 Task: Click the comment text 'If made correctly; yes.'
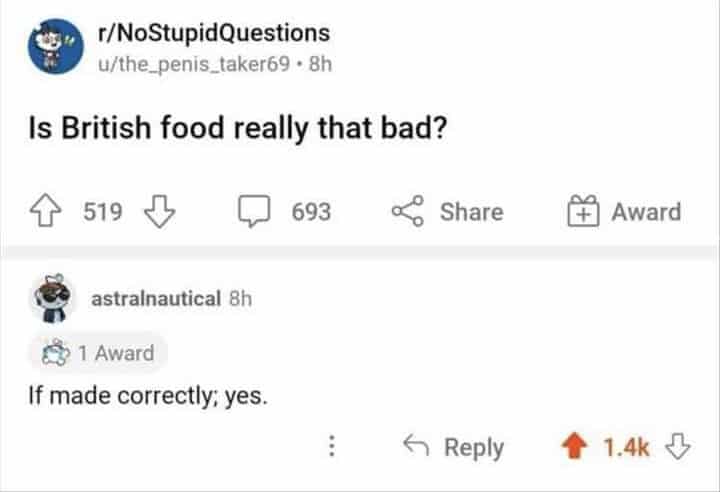click(x=147, y=395)
